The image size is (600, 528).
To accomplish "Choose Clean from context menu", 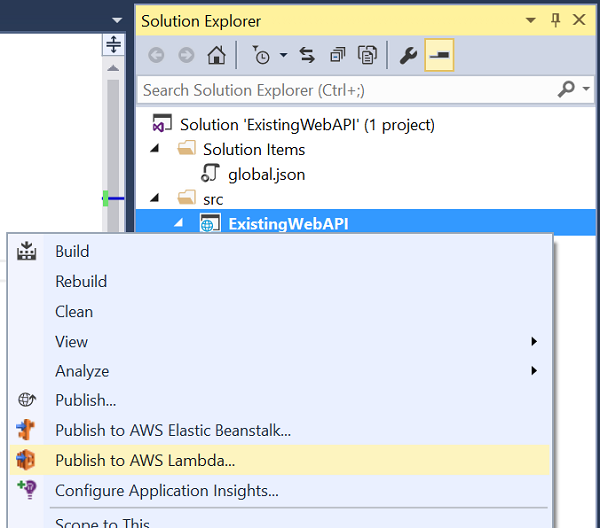I will point(279,311).
